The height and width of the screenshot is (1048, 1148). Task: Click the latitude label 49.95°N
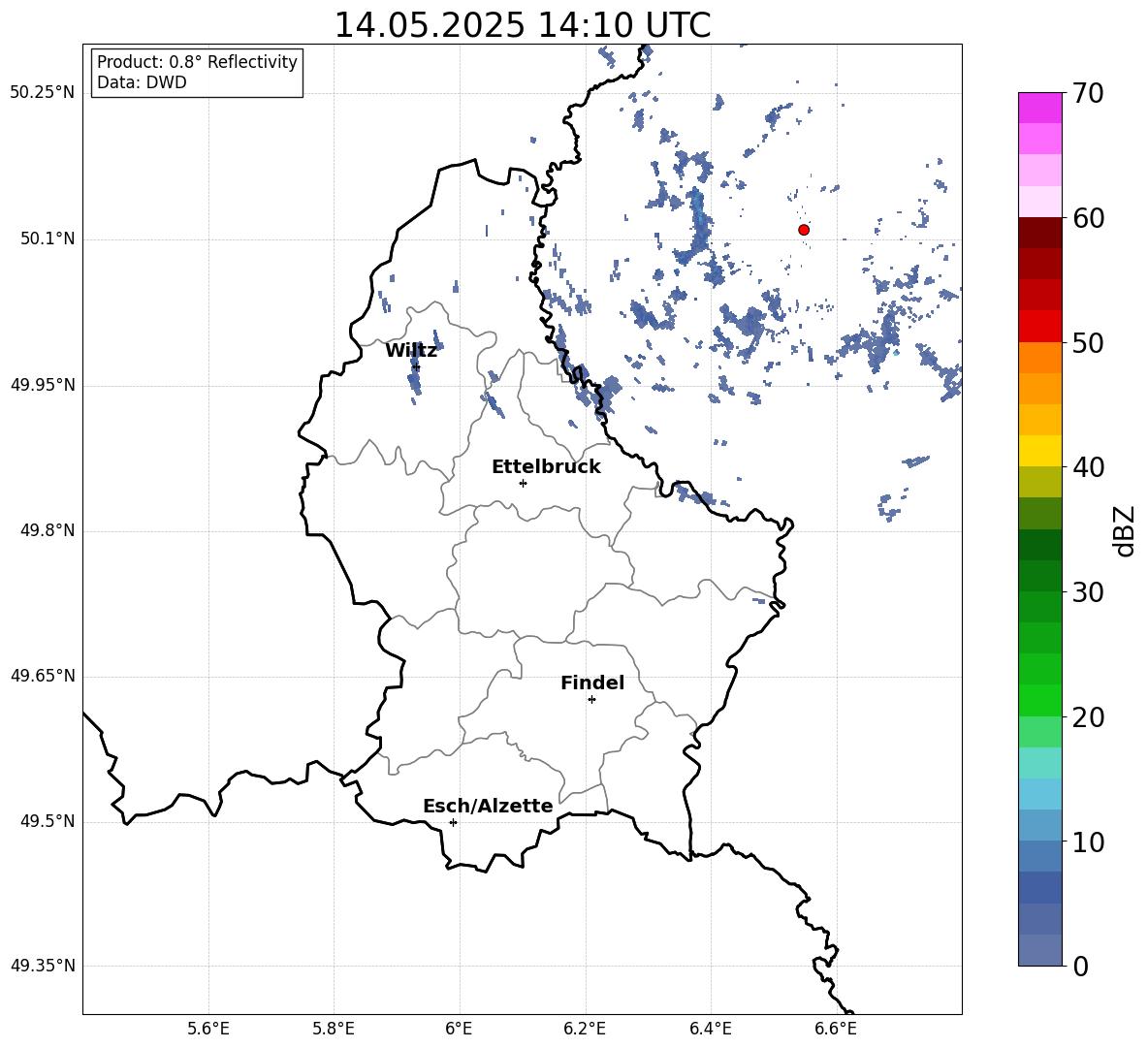(43, 385)
